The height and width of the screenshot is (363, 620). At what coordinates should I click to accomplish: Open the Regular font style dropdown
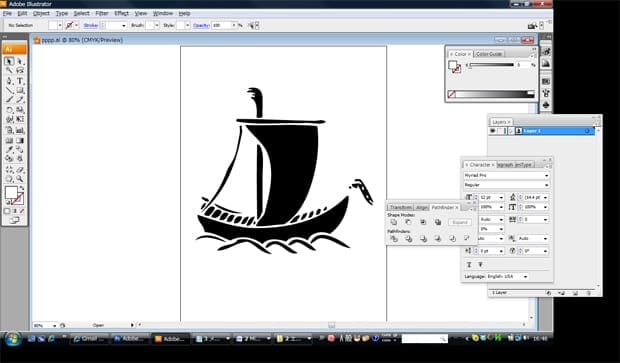[x=507, y=185]
